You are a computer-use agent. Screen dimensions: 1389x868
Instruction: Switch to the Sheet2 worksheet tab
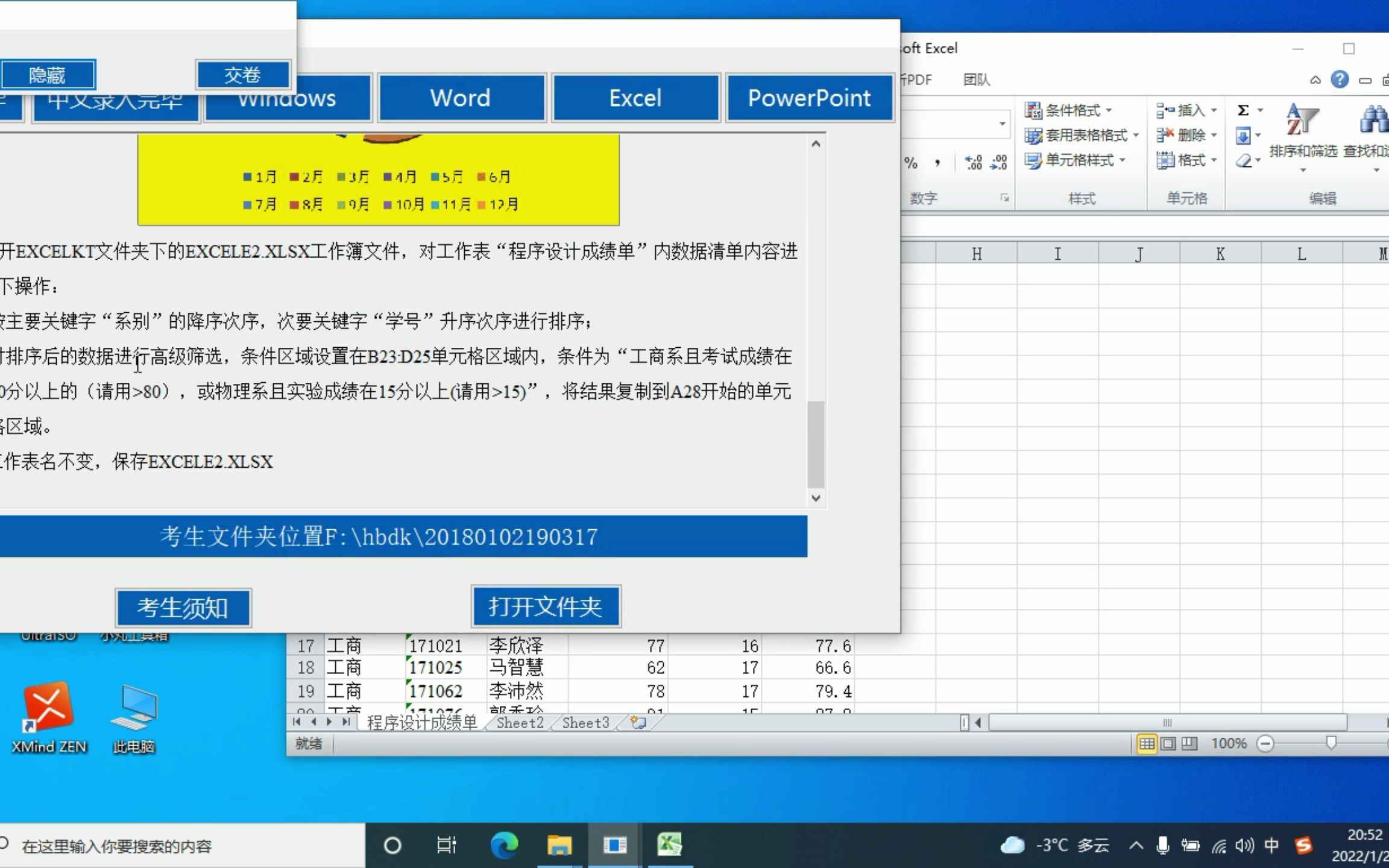(520, 722)
